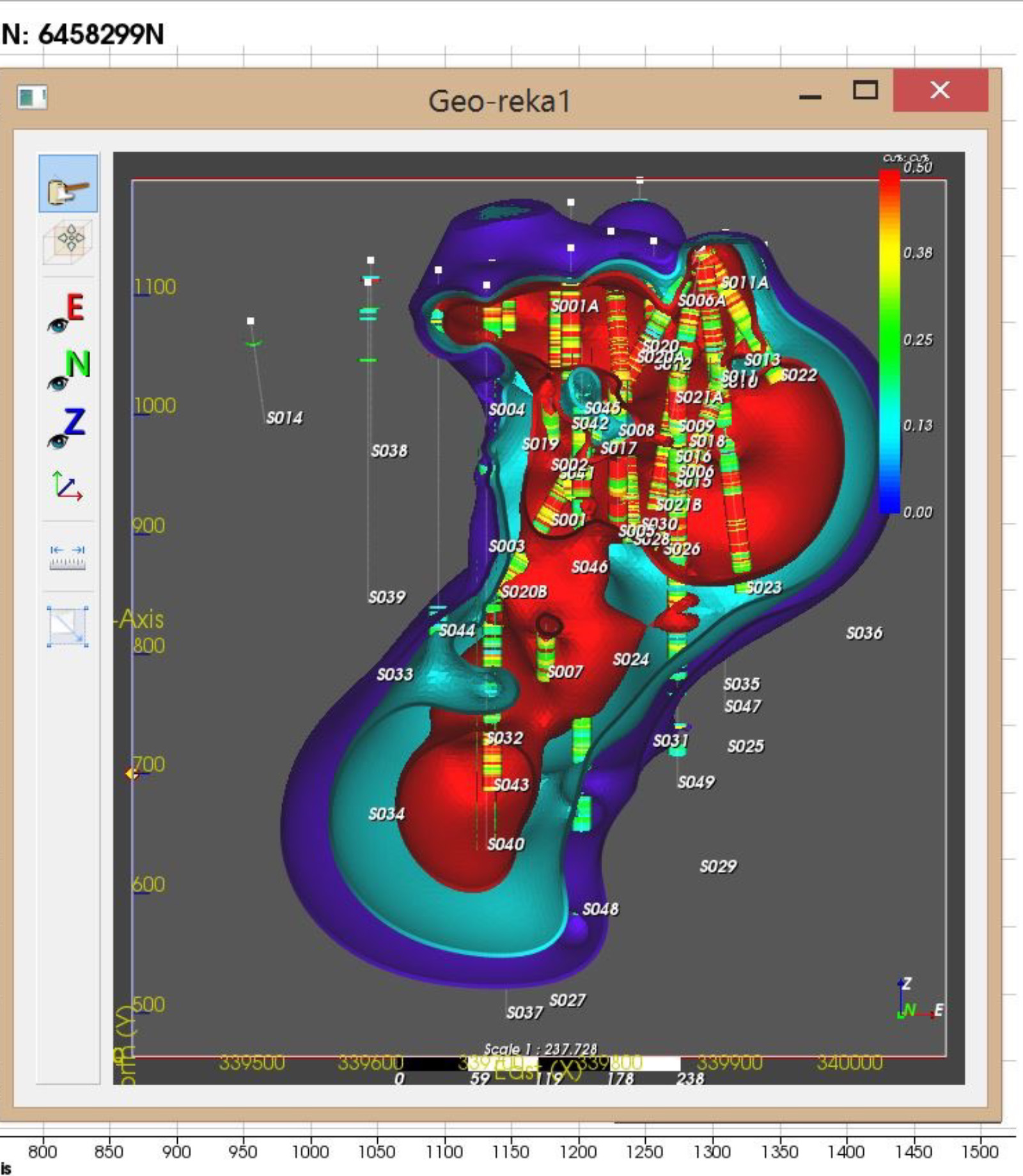Switch to East view with E eye icon
This screenshot has width=1023, height=1176.
click(66, 313)
